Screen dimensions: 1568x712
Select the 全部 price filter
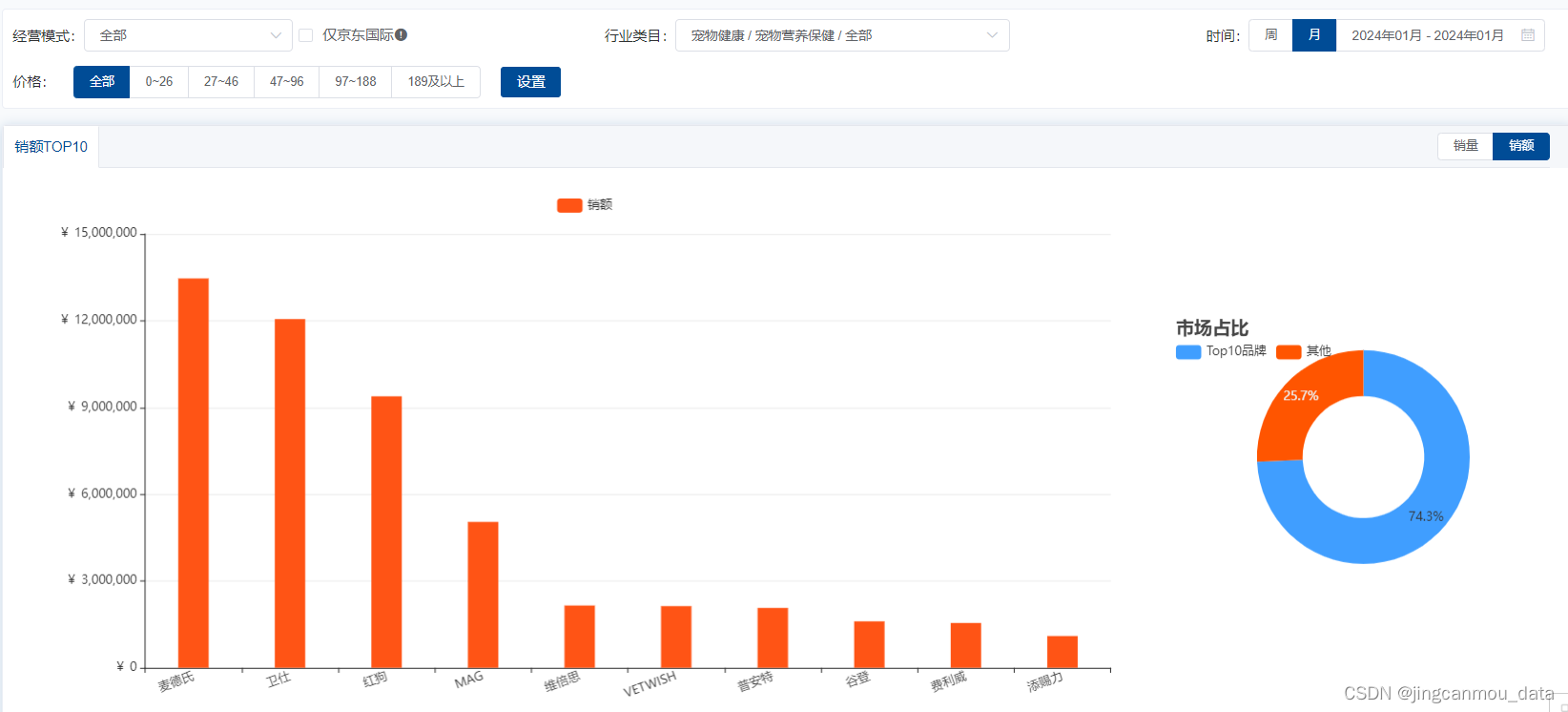tap(102, 82)
